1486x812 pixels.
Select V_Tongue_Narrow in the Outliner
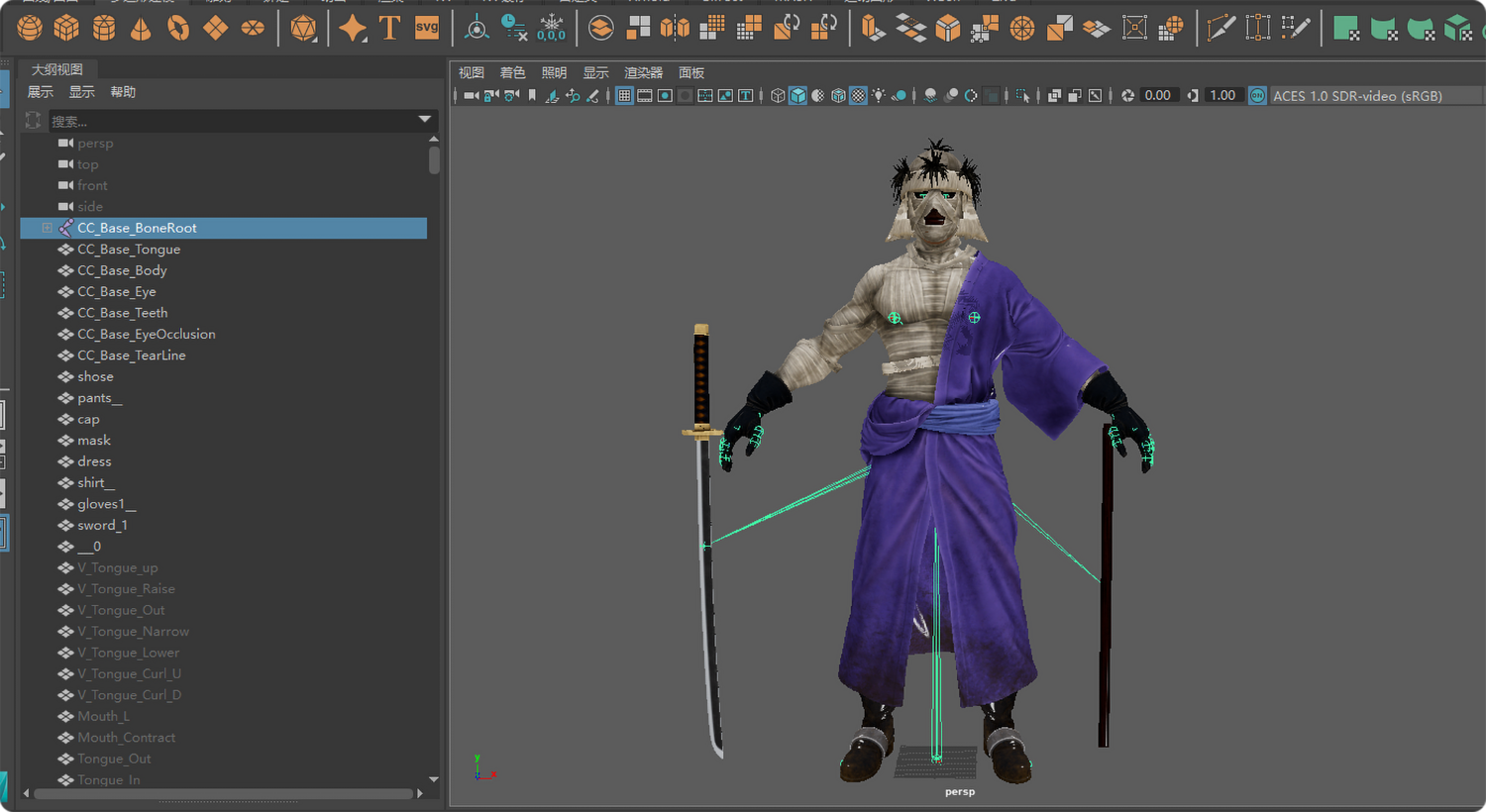133,632
